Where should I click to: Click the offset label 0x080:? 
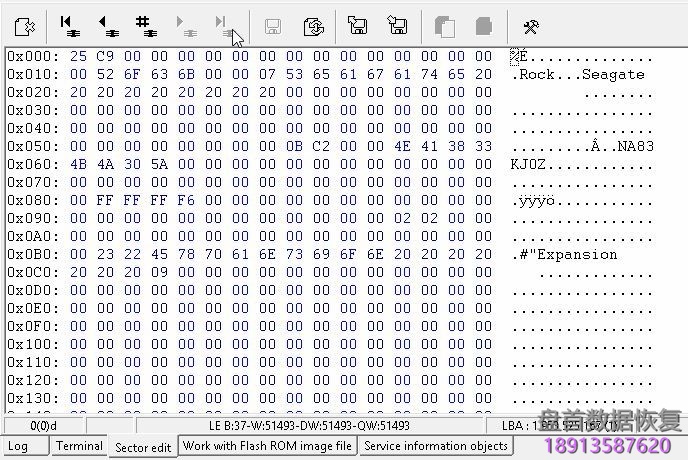(33, 200)
